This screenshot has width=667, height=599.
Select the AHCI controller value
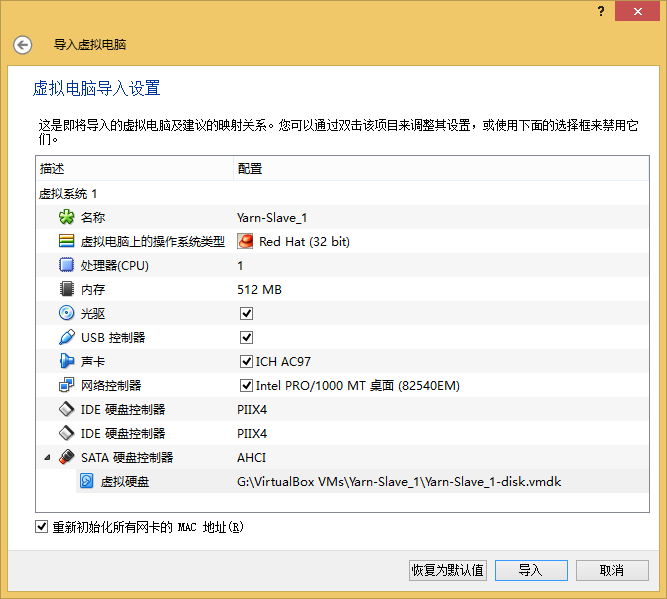(x=251, y=458)
